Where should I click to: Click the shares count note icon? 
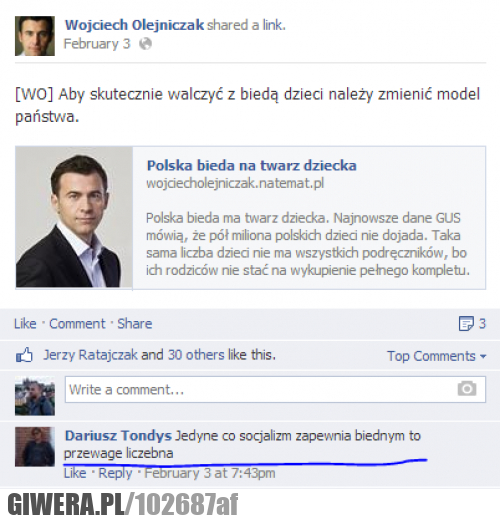[466, 323]
